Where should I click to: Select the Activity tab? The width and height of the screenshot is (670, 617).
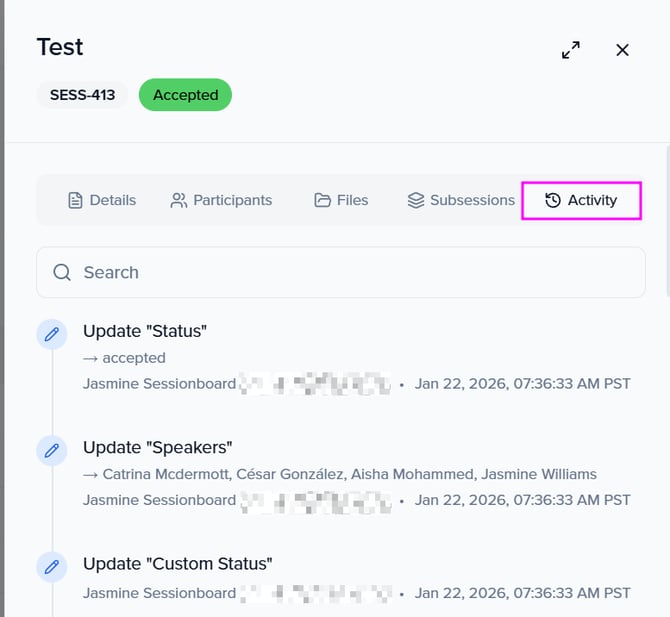[x=581, y=200]
